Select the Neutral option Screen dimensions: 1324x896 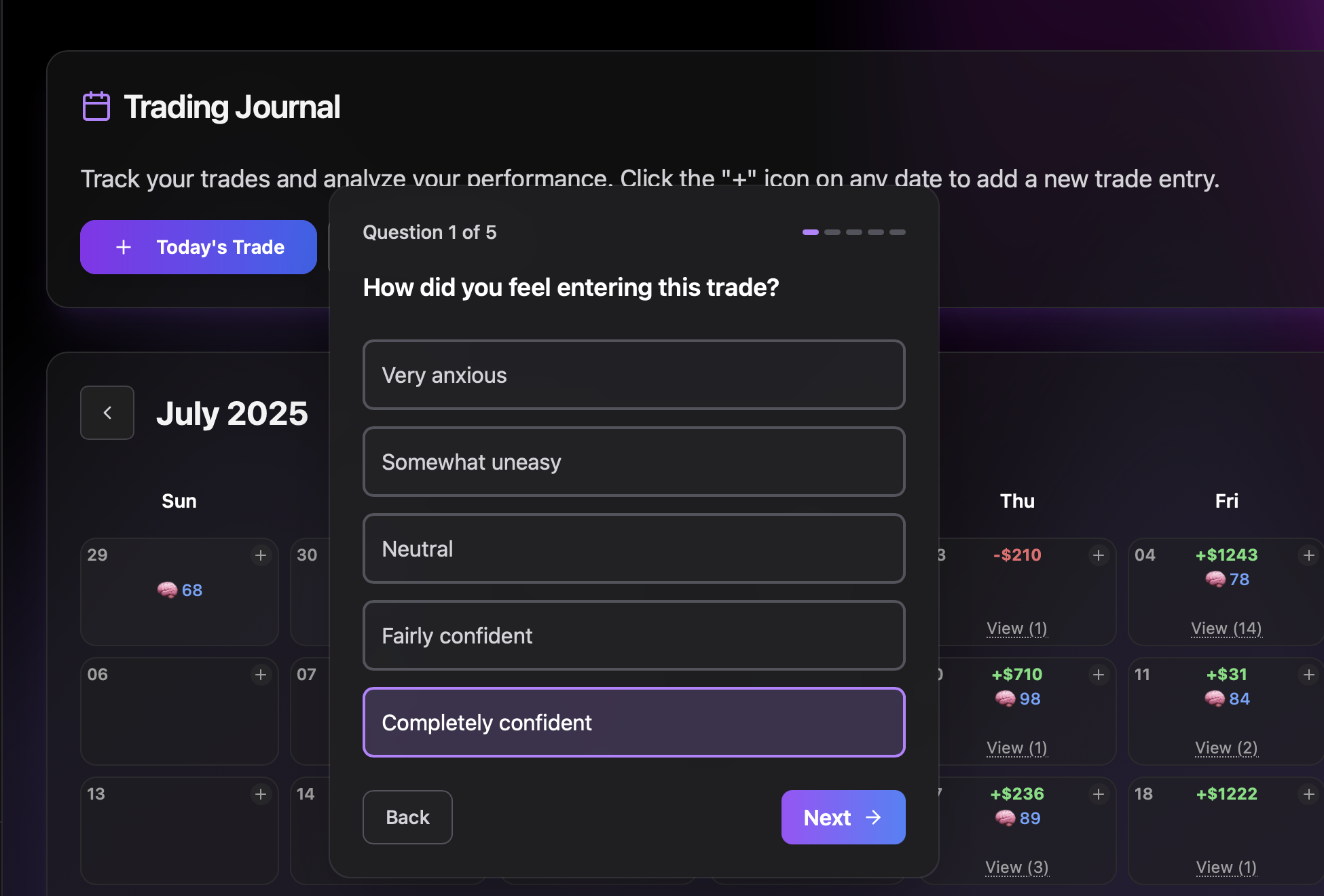point(633,548)
